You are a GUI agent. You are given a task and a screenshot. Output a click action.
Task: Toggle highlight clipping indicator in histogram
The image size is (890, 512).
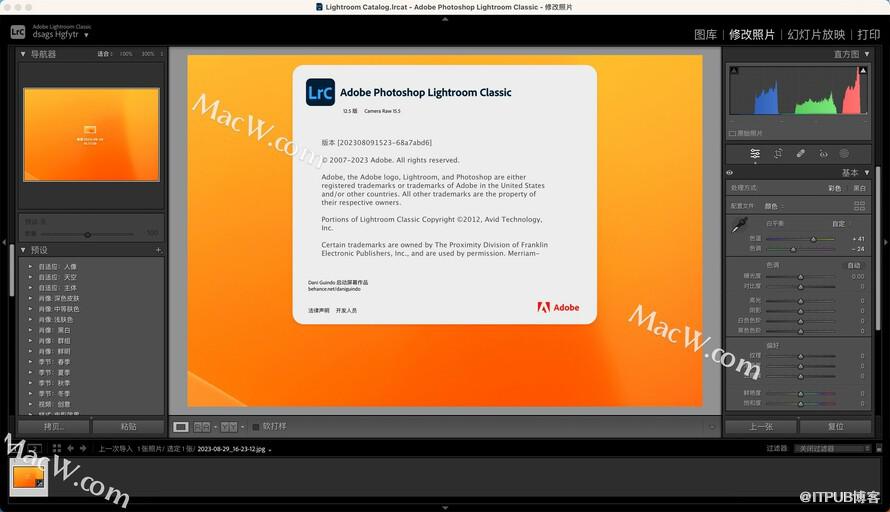[x=863, y=70]
